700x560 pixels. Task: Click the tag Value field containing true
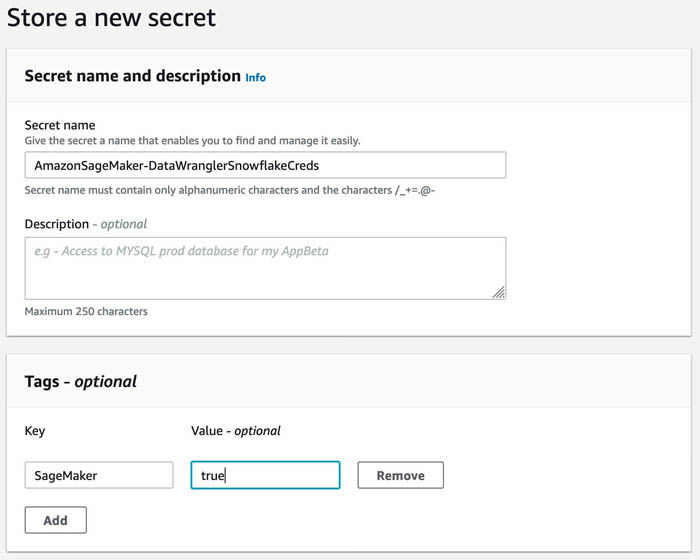[x=265, y=475]
